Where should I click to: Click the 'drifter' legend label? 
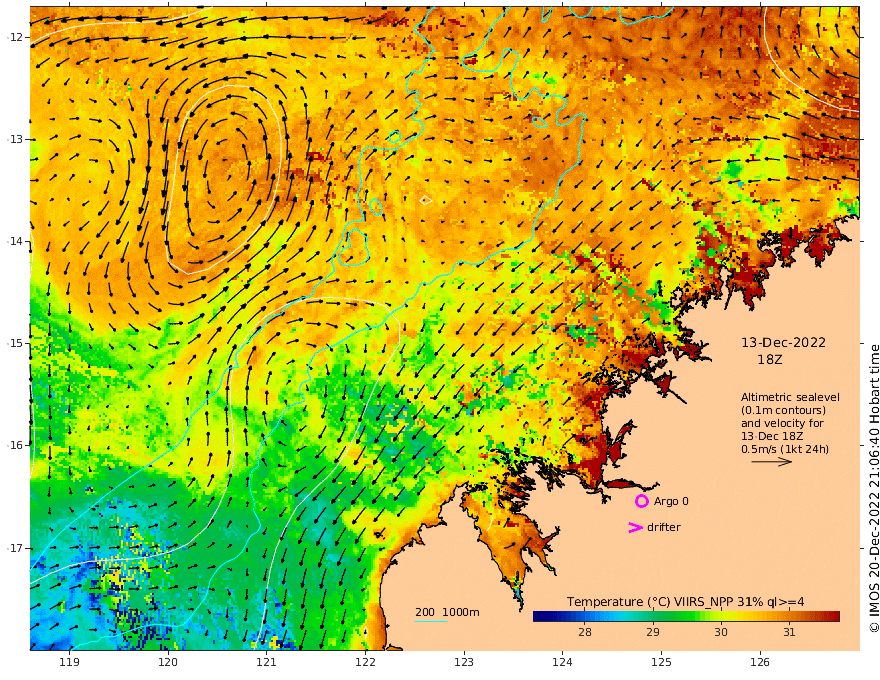click(664, 527)
